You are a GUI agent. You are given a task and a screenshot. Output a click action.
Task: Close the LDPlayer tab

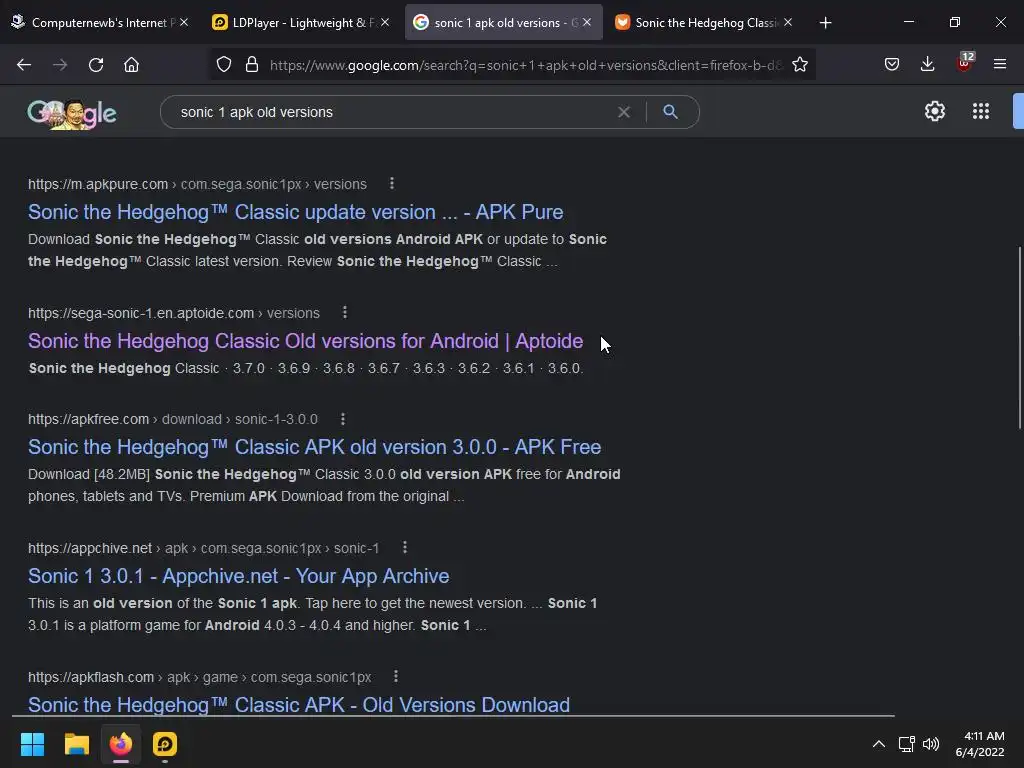click(x=385, y=22)
